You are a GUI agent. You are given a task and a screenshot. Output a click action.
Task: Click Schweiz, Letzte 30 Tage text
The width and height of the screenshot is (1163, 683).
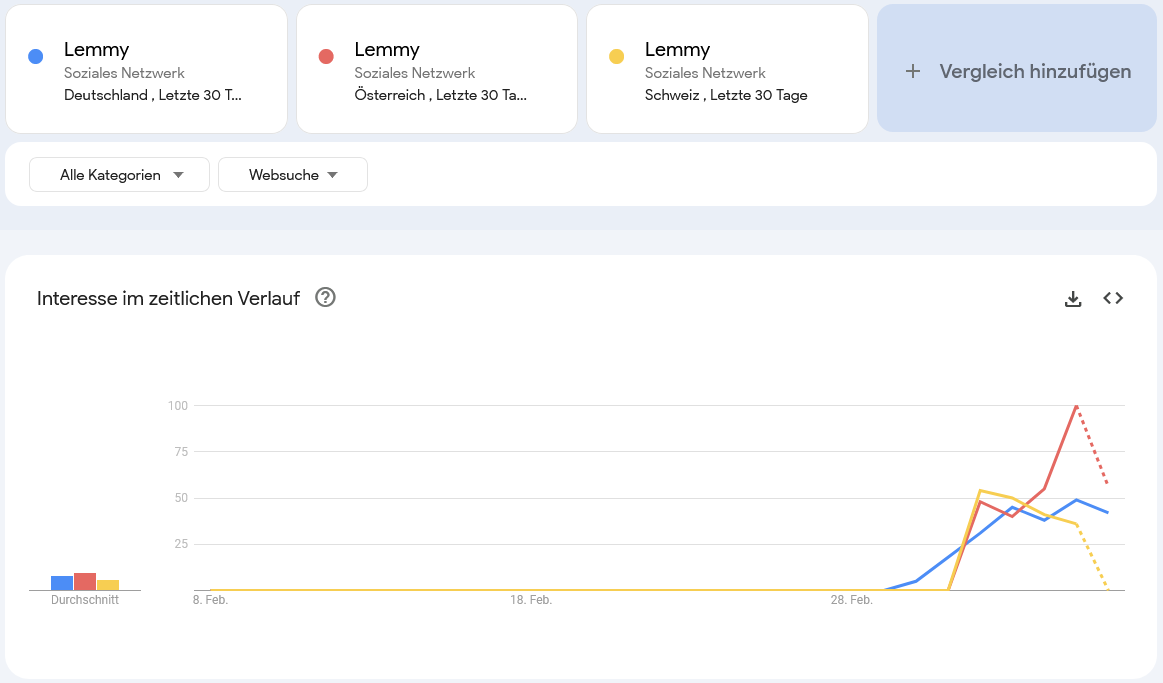(726, 95)
